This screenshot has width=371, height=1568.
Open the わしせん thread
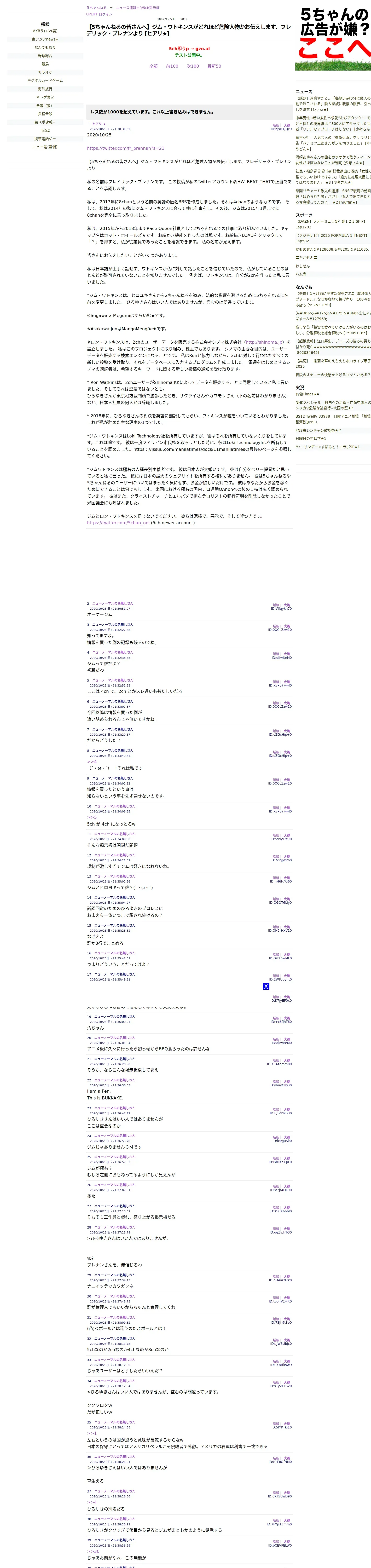[x=303, y=266]
